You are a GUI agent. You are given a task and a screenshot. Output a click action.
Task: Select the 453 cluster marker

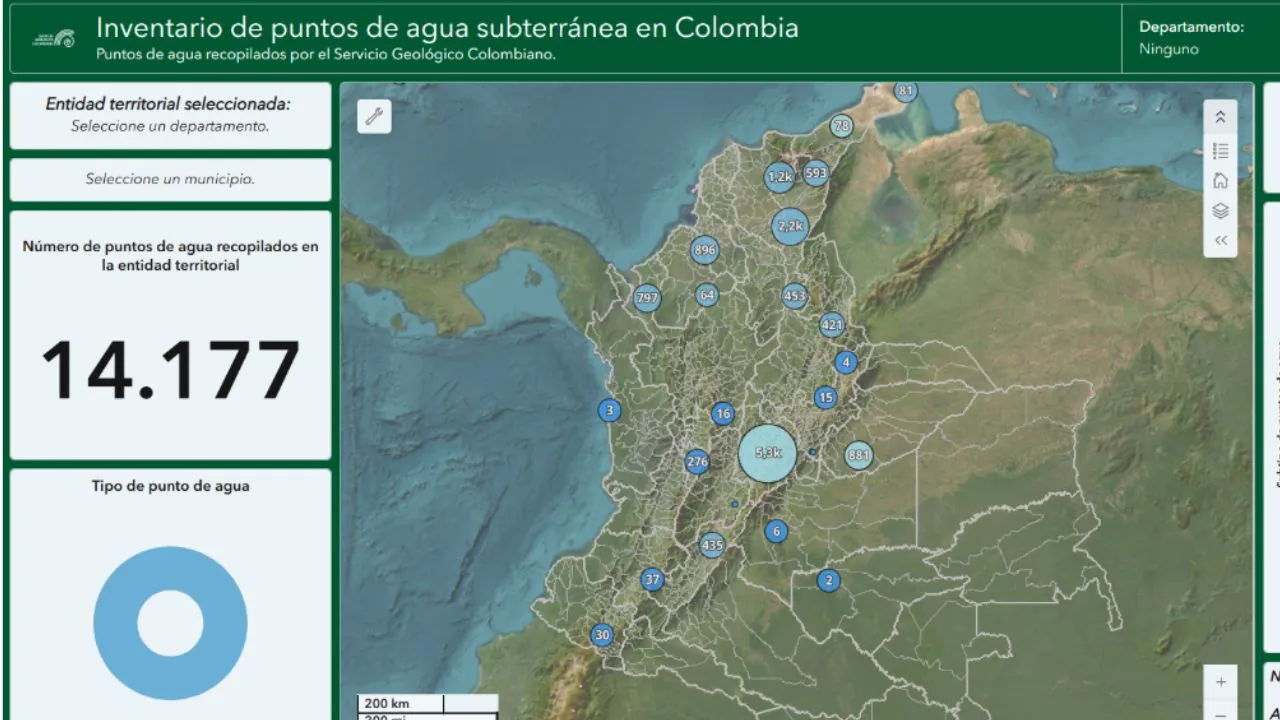(x=795, y=296)
